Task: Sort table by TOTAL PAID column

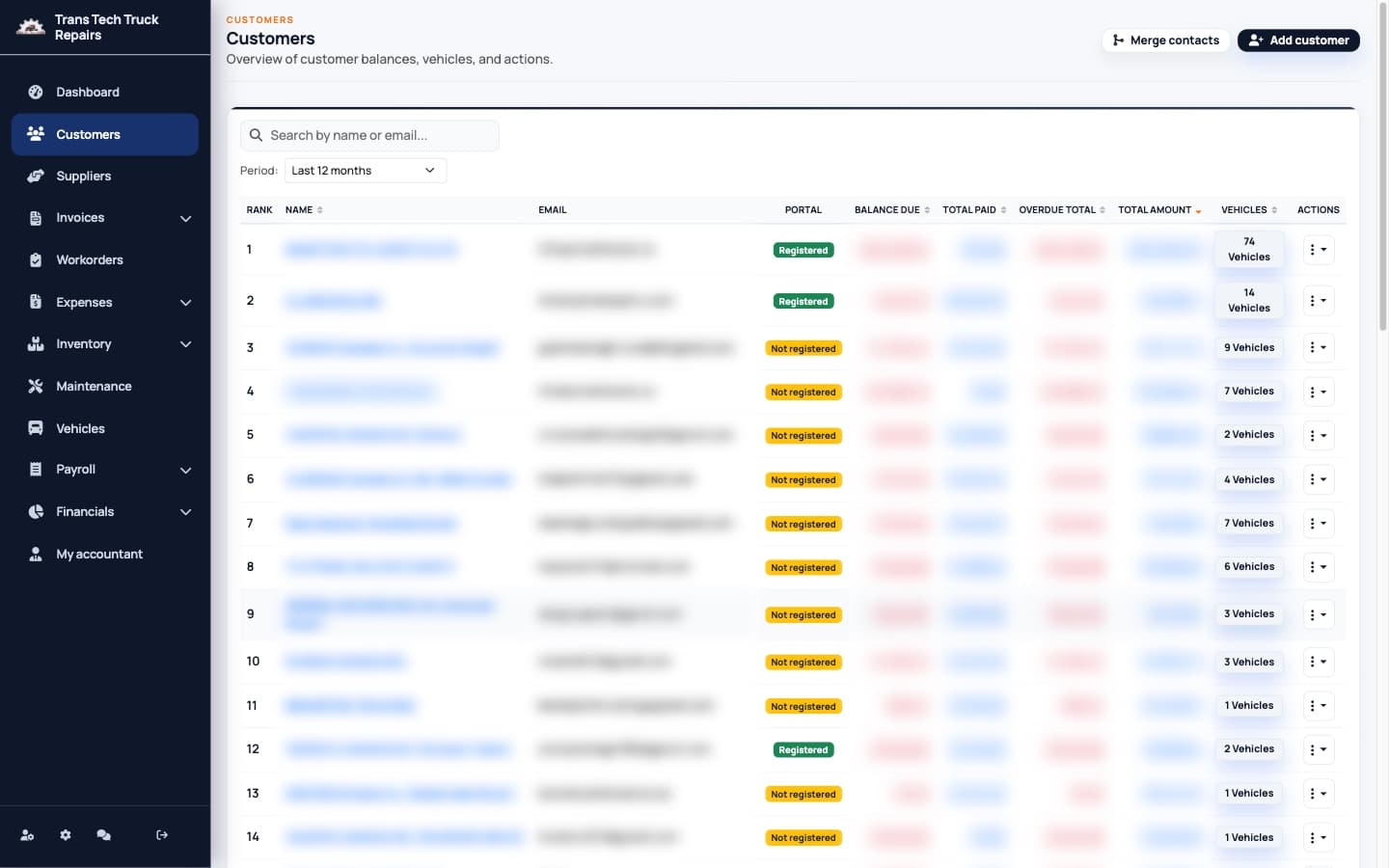Action: coord(974,209)
